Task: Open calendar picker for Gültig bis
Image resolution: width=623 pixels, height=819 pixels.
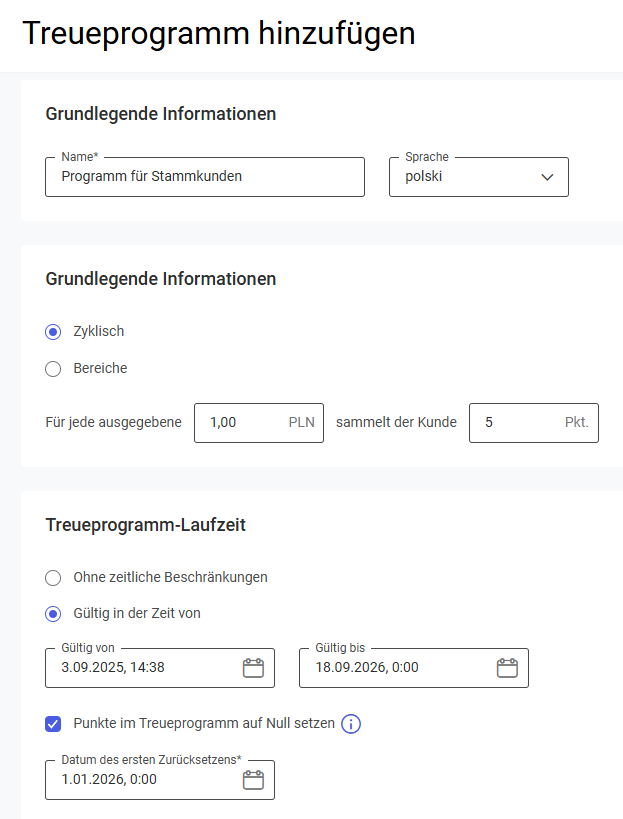Action: 507,668
